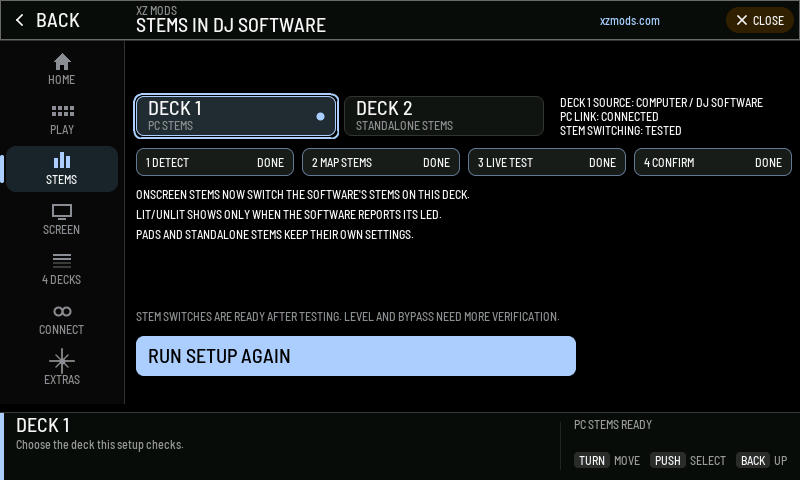Click Run Setup Again button

(356, 356)
